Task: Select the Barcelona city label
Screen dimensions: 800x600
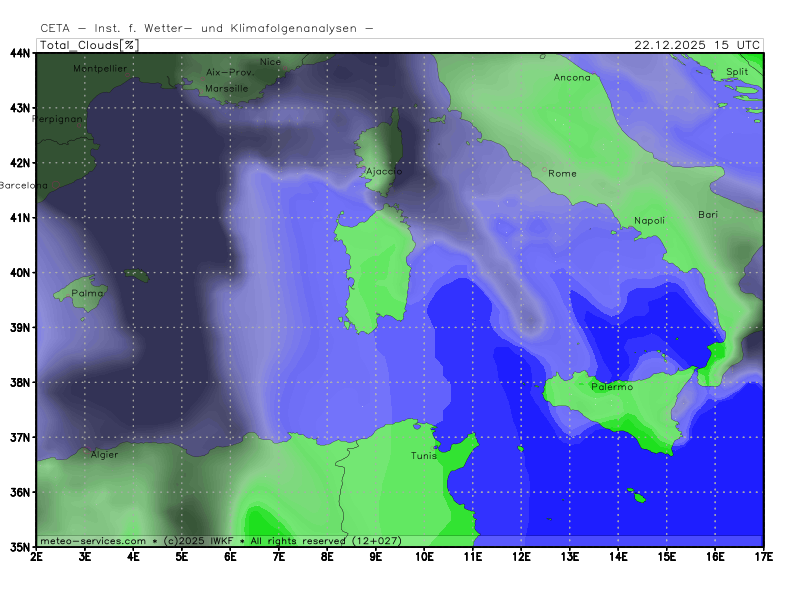Action: [24, 186]
